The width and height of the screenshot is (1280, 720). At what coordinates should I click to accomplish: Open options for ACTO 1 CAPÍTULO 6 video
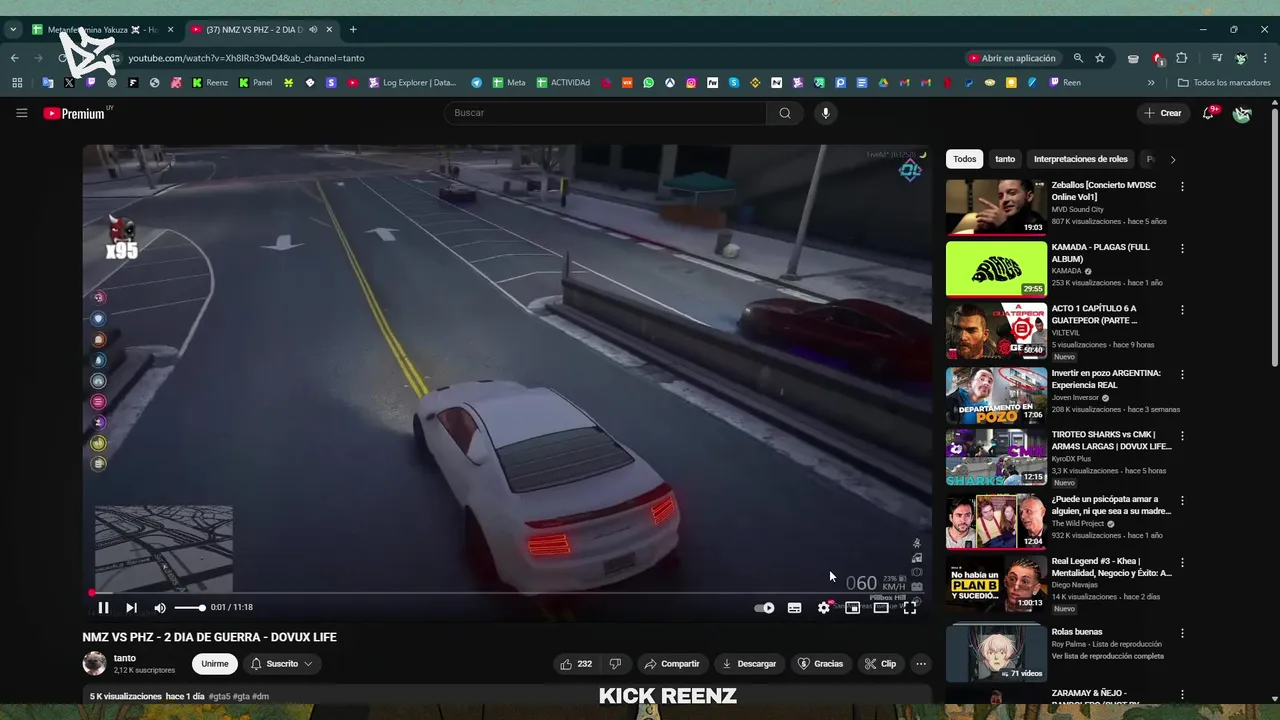pos(1182,311)
